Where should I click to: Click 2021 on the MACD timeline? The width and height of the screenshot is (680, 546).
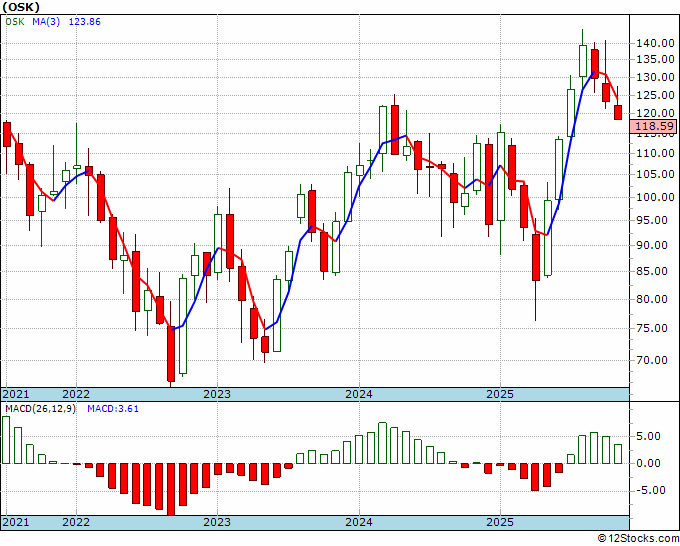coord(16,522)
